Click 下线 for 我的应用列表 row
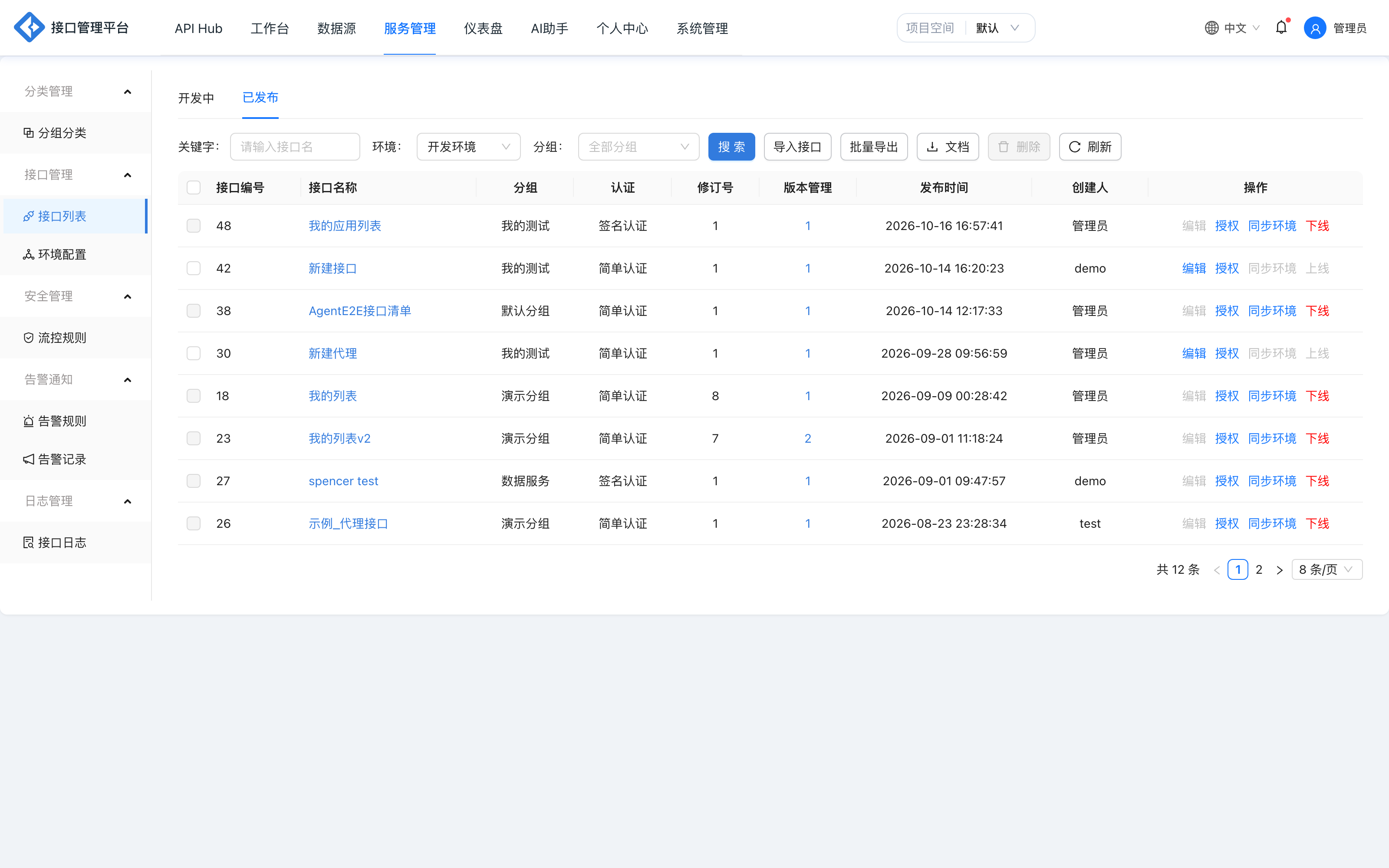 click(x=1317, y=226)
